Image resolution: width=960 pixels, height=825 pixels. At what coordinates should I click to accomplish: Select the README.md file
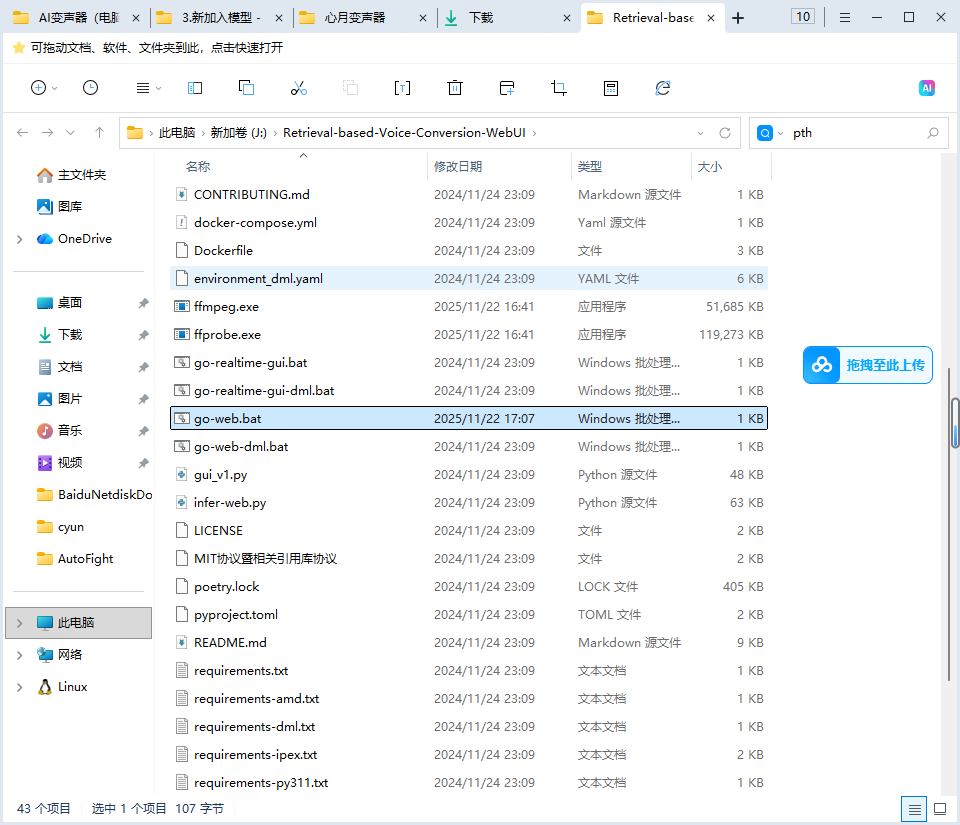[x=469, y=643]
